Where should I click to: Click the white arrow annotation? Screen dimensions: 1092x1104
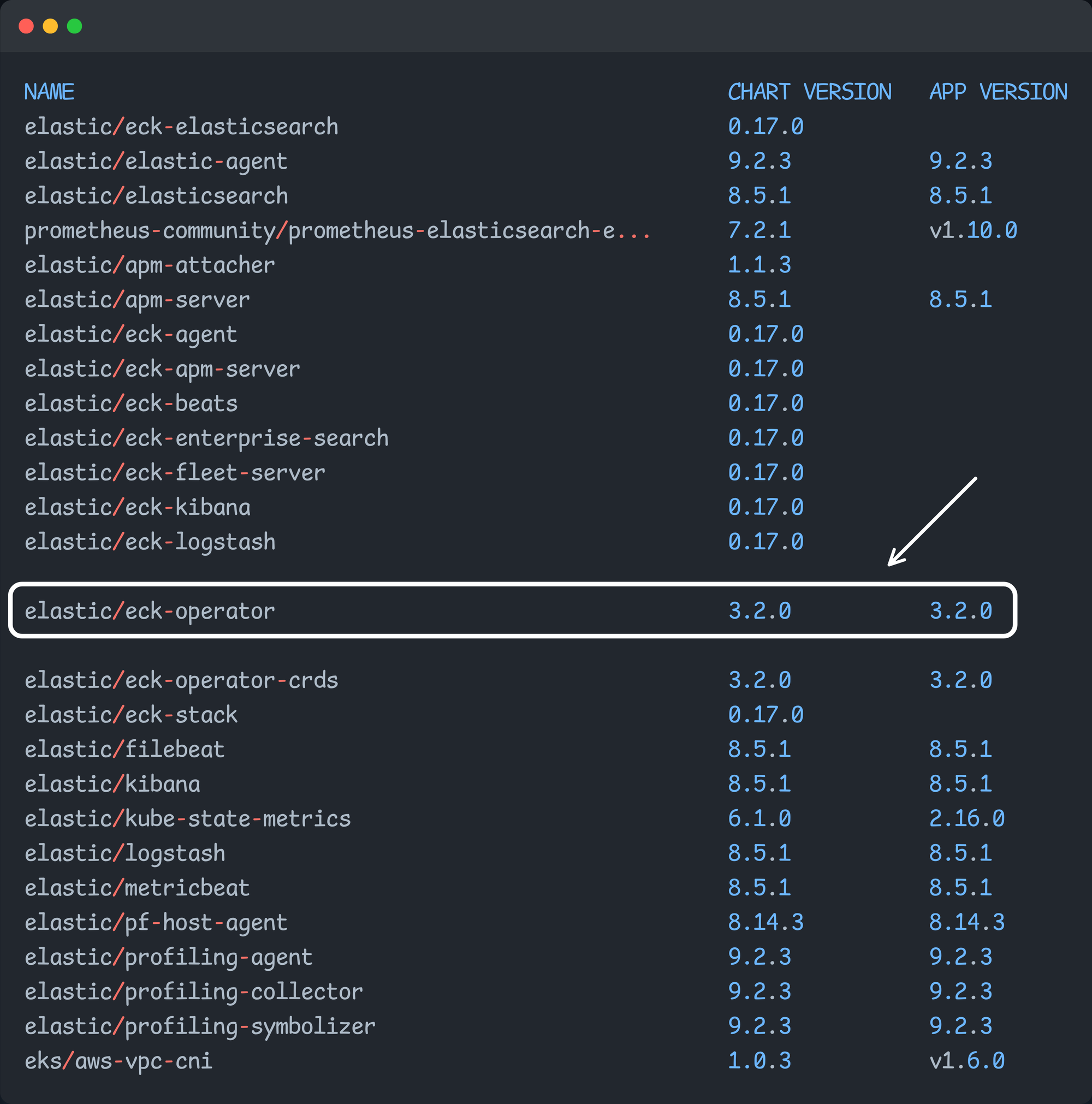pyautogui.click(x=933, y=521)
